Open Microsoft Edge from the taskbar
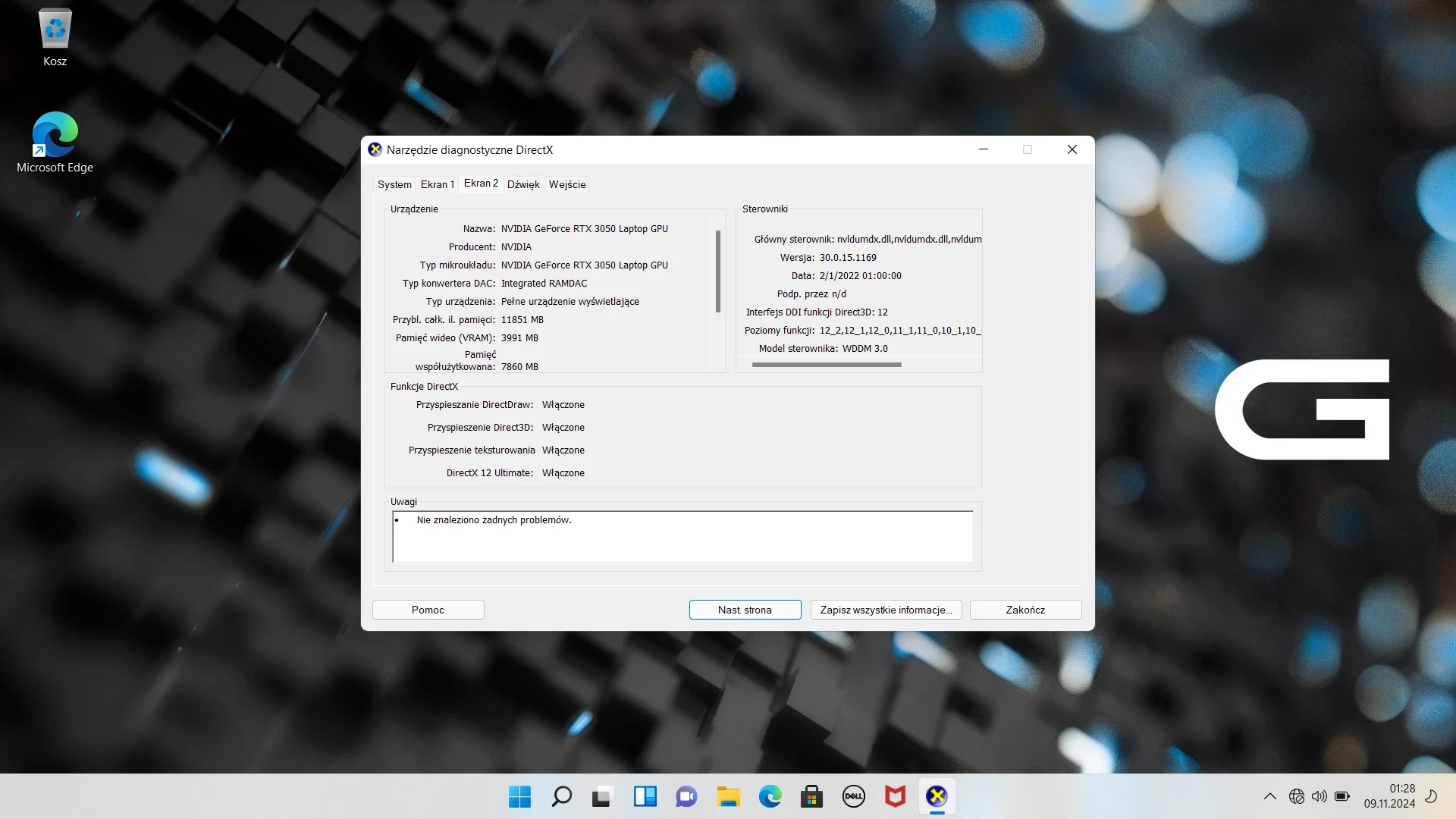This screenshot has height=819, width=1456. (770, 797)
